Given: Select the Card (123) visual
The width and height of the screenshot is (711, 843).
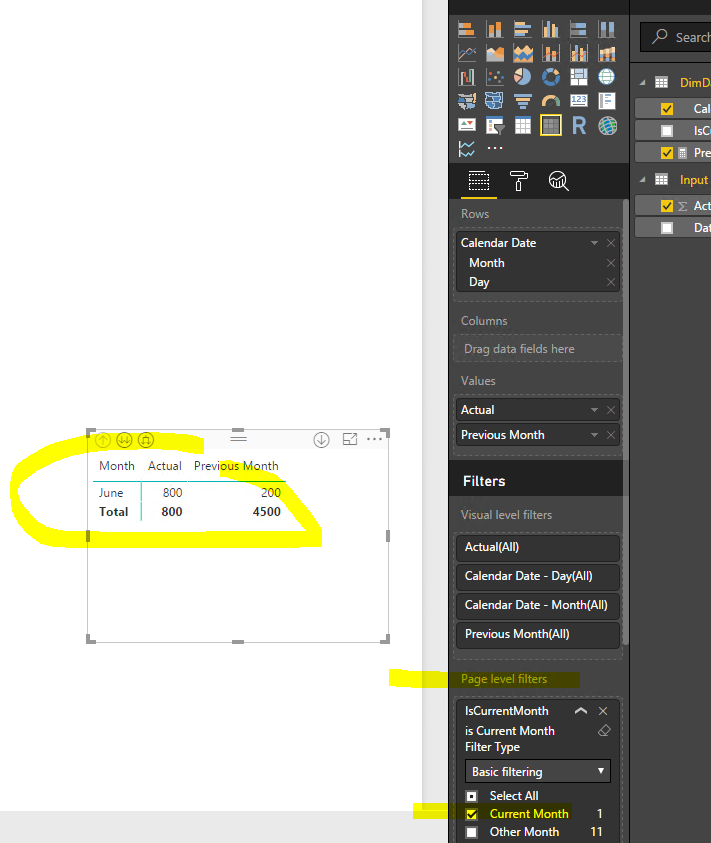Looking at the screenshot, I should [x=579, y=101].
